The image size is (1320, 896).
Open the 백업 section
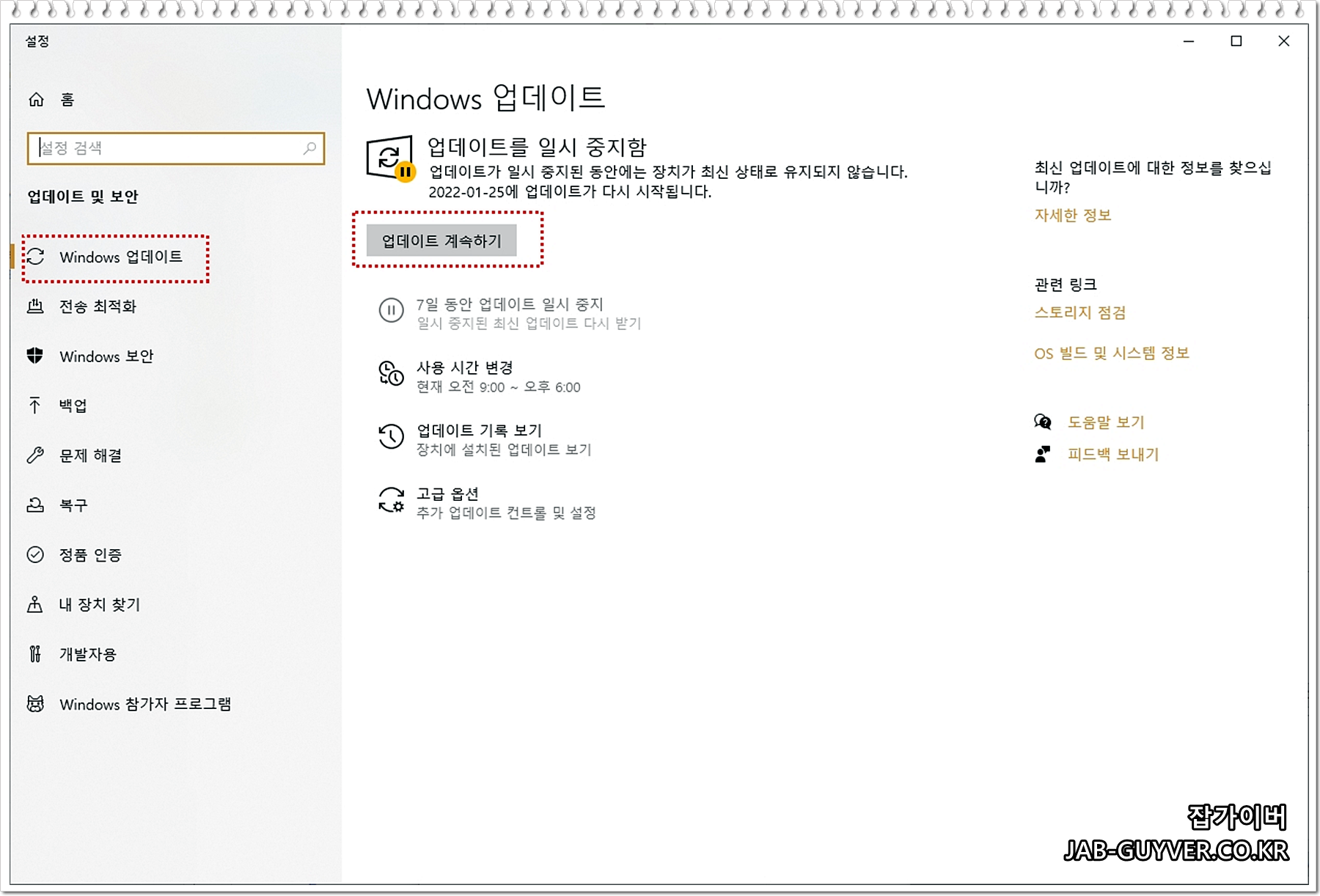pyautogui.click(x=73, y=405)
